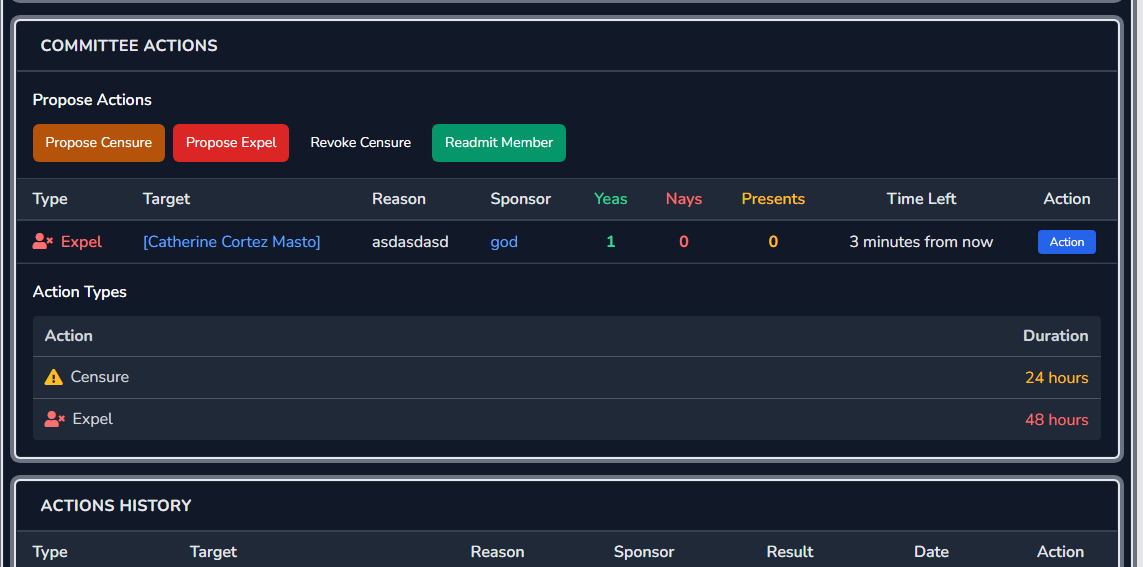The image size is (1143, 567).
Task: Select Revoke Censure option
Action: tap(361, 143)
